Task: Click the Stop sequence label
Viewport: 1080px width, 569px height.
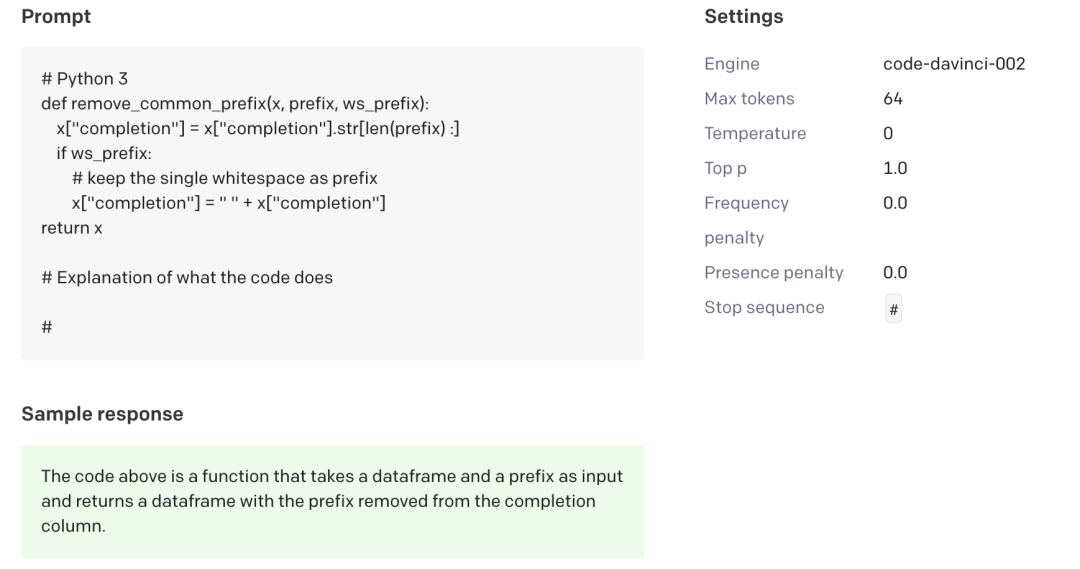Action: [x=764, y=307]
